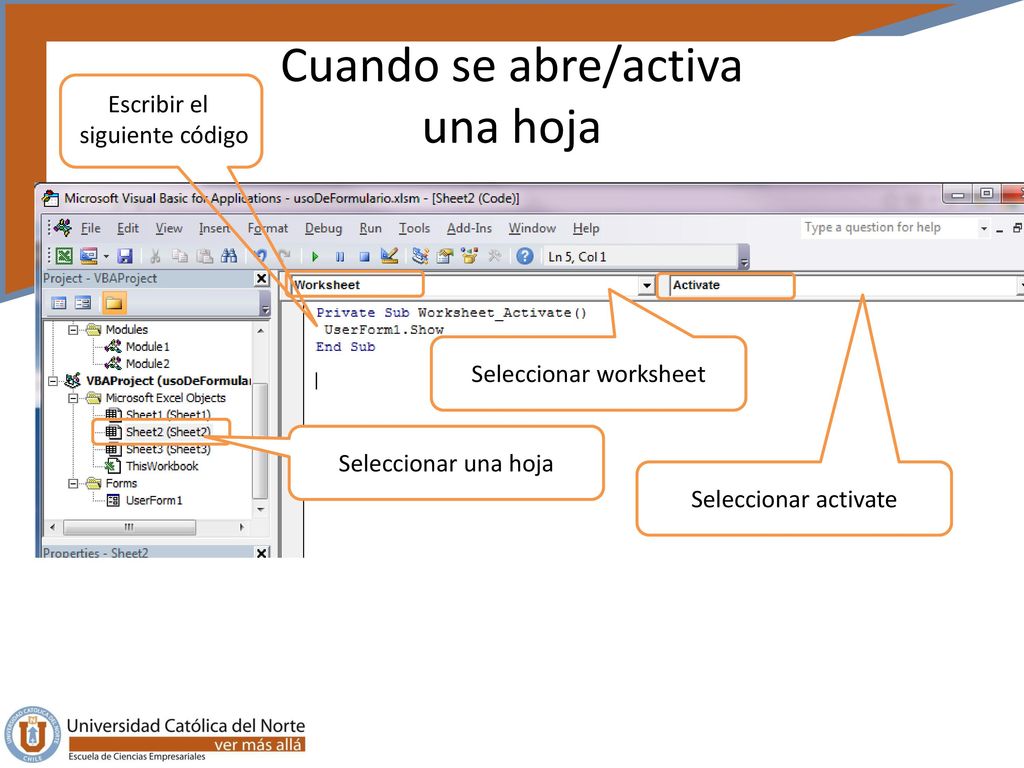
Task: Click Type a question for help box
Action: tap(889, 227)
